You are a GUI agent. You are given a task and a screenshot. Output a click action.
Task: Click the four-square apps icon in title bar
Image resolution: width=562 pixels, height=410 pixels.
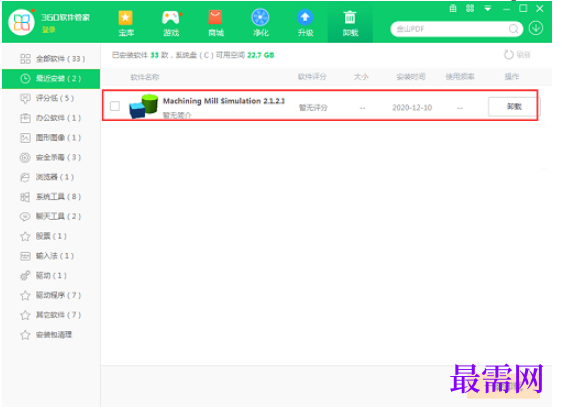(470, 8)
